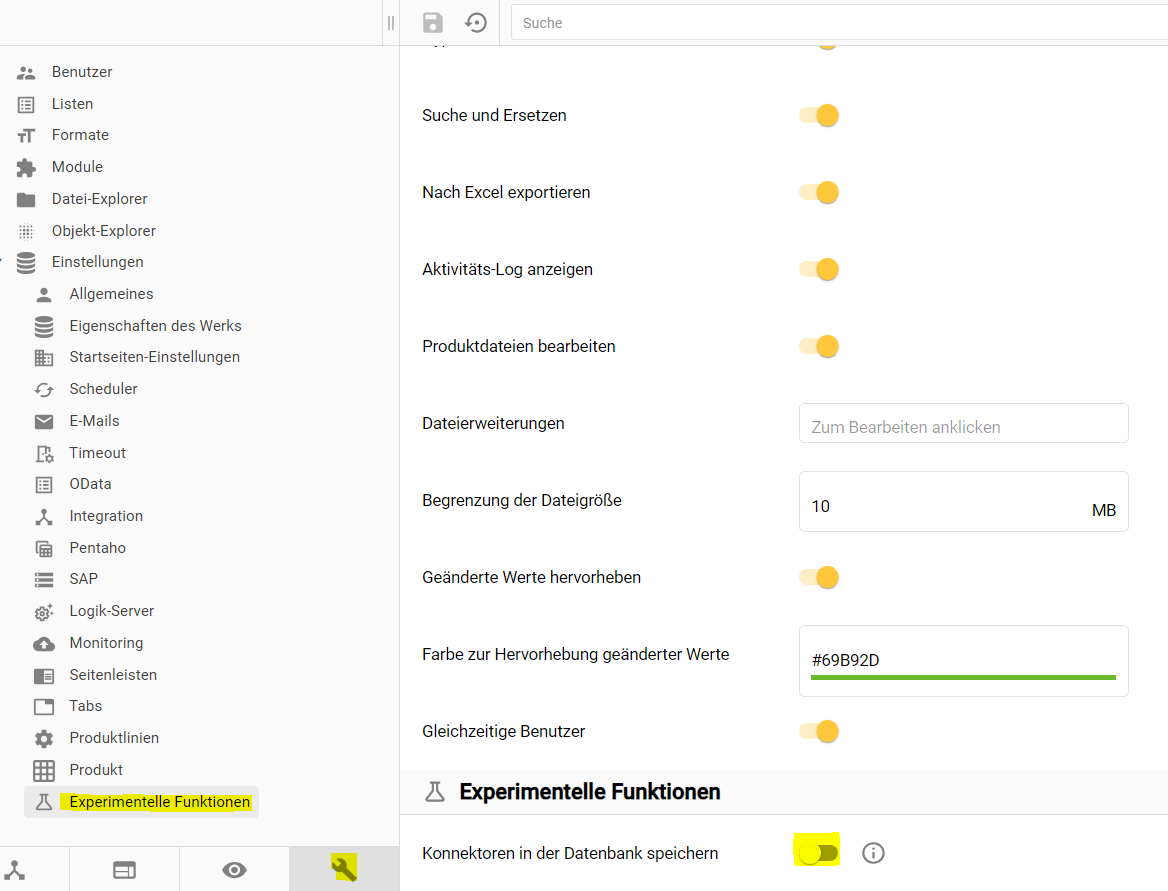1168x891 pixels.
Task: Select the Pentaho settings icon
Action: pos(44,547)
